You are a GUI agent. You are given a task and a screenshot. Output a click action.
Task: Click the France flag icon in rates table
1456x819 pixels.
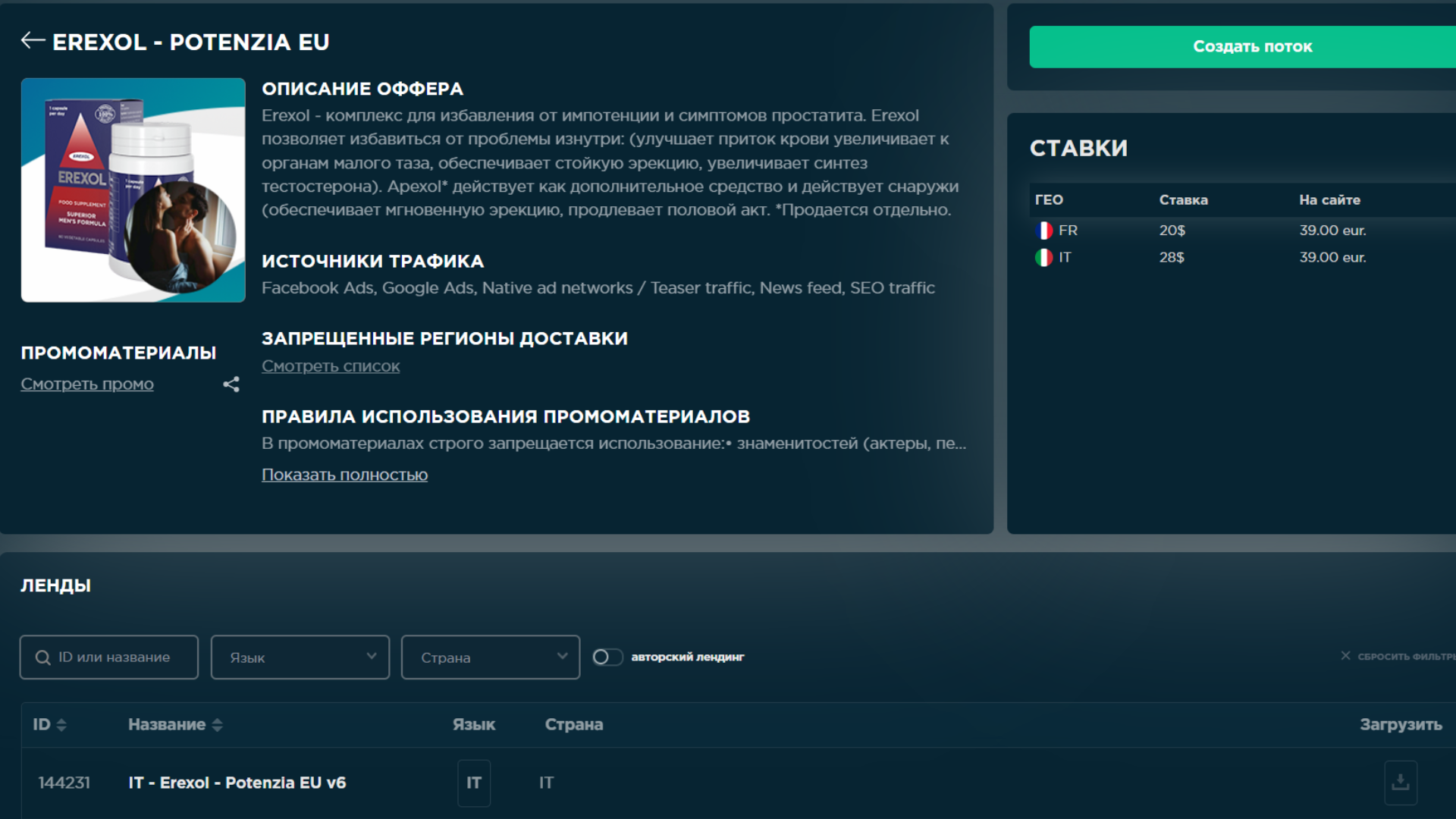point(1044,231)
